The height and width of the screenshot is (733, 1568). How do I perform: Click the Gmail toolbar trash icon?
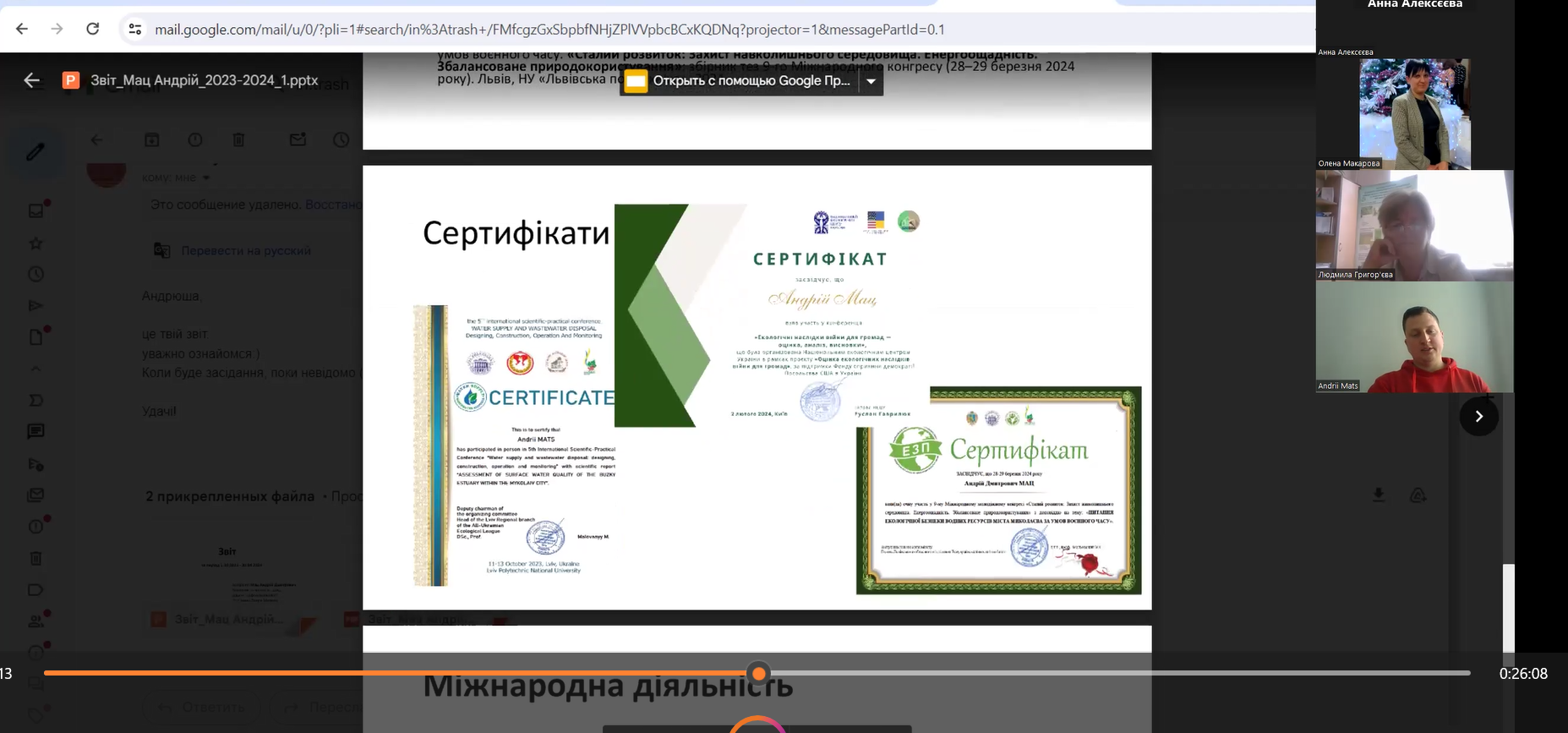239,139
